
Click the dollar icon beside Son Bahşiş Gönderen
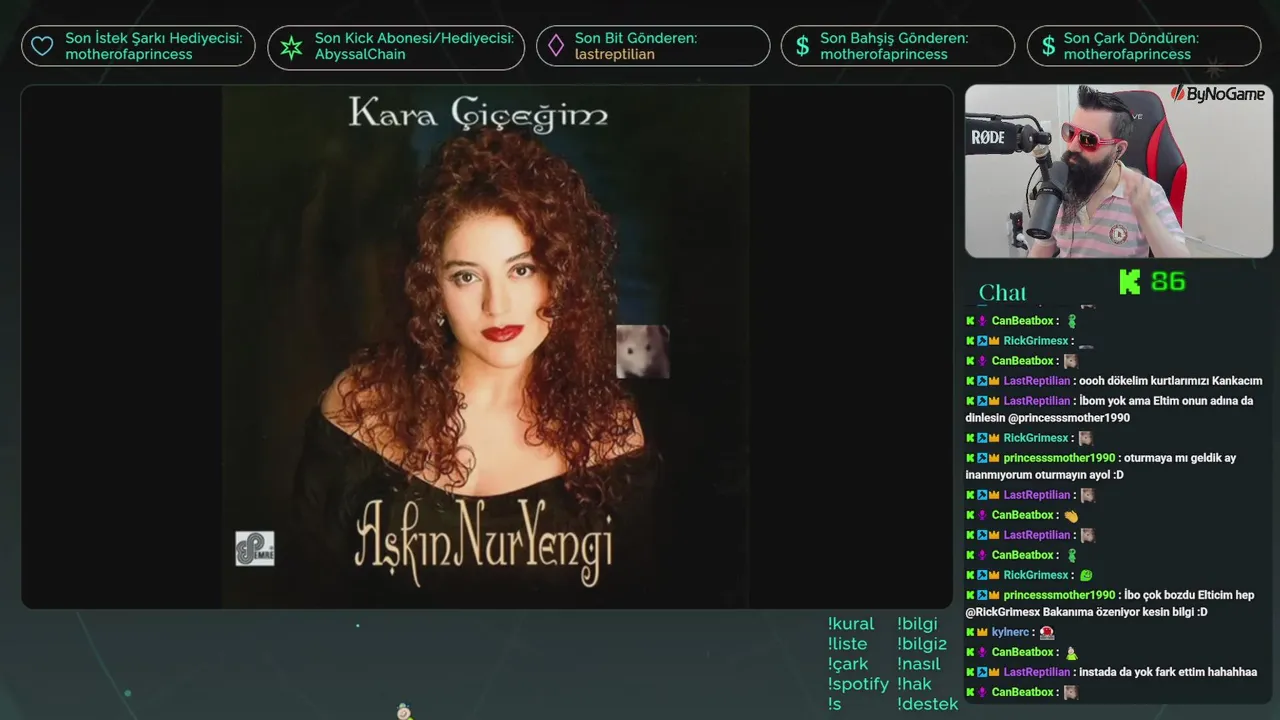(802, 46)
